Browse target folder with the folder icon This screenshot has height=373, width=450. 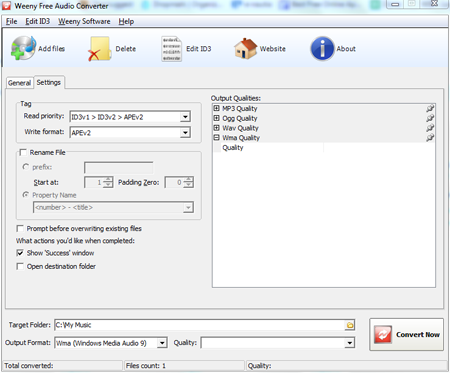pos(350,325)
